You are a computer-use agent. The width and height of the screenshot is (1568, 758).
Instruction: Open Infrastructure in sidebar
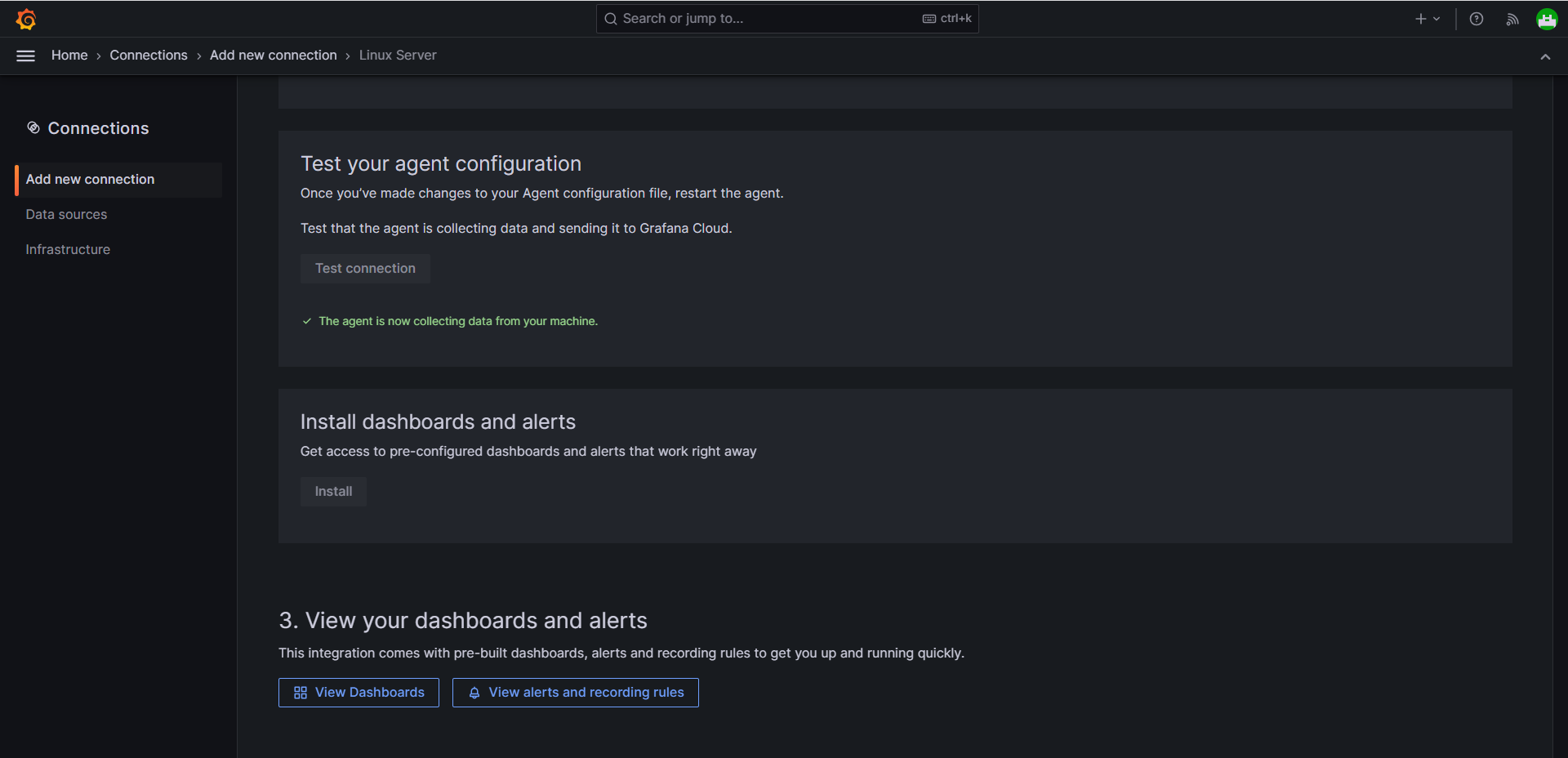point(68,250)
